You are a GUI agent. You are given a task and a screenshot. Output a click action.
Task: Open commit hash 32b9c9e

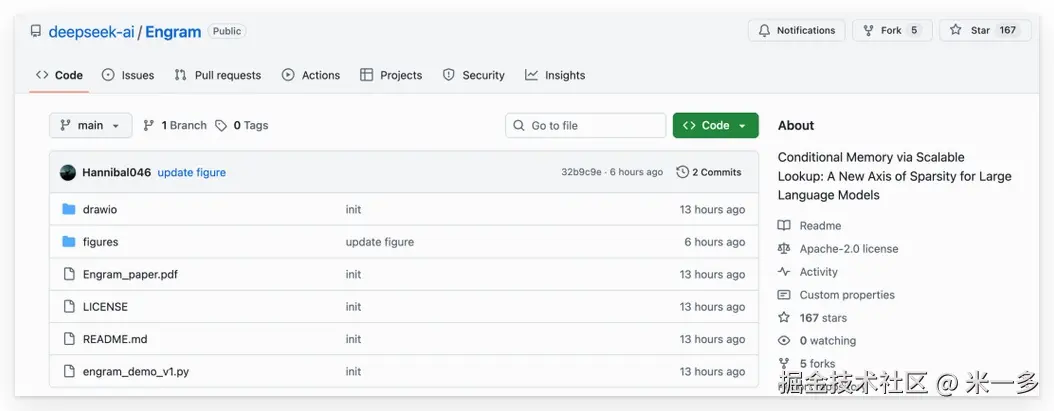coord(581,172)
